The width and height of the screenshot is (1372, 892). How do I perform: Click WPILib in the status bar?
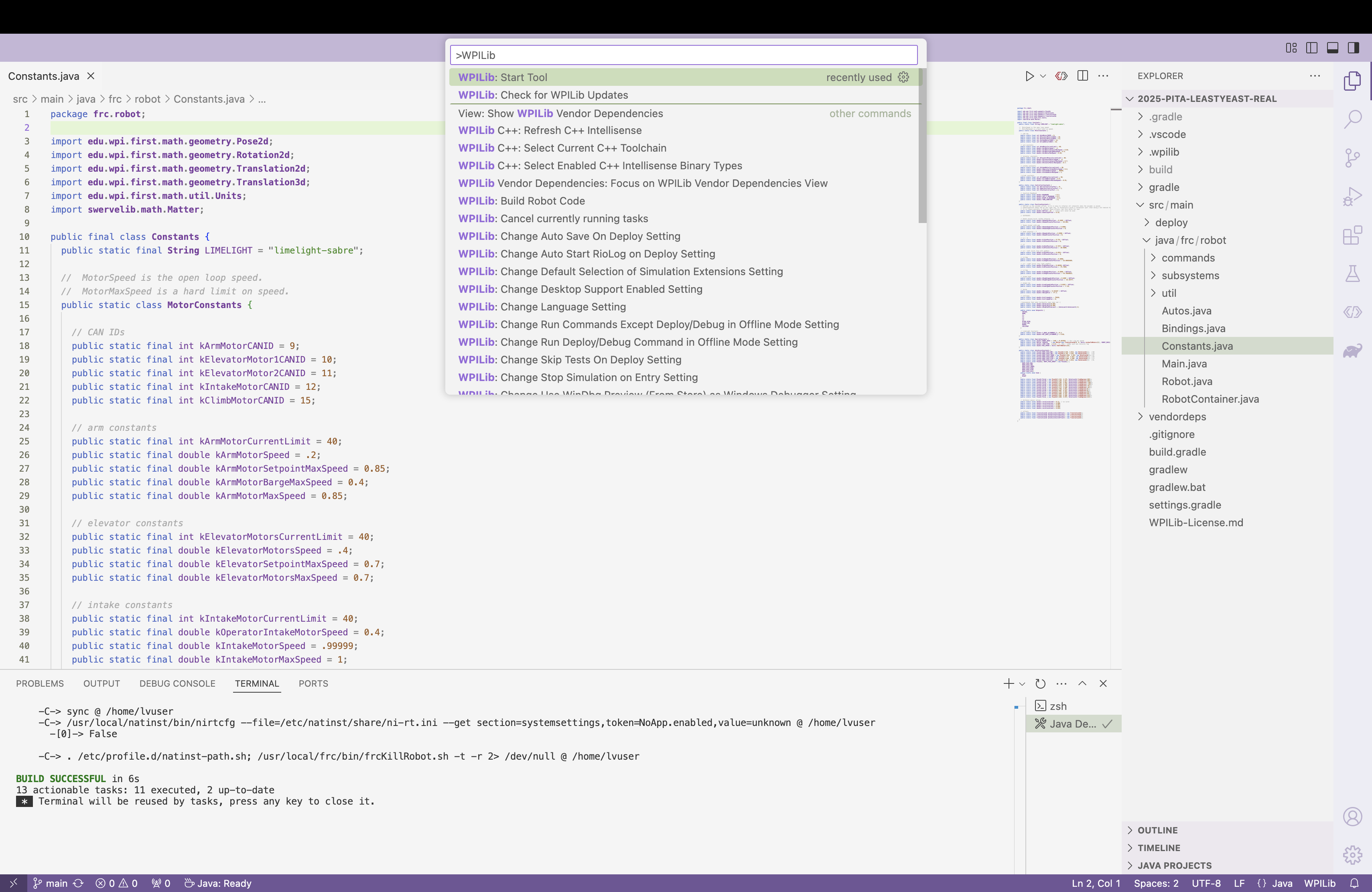coord(1319,883)
